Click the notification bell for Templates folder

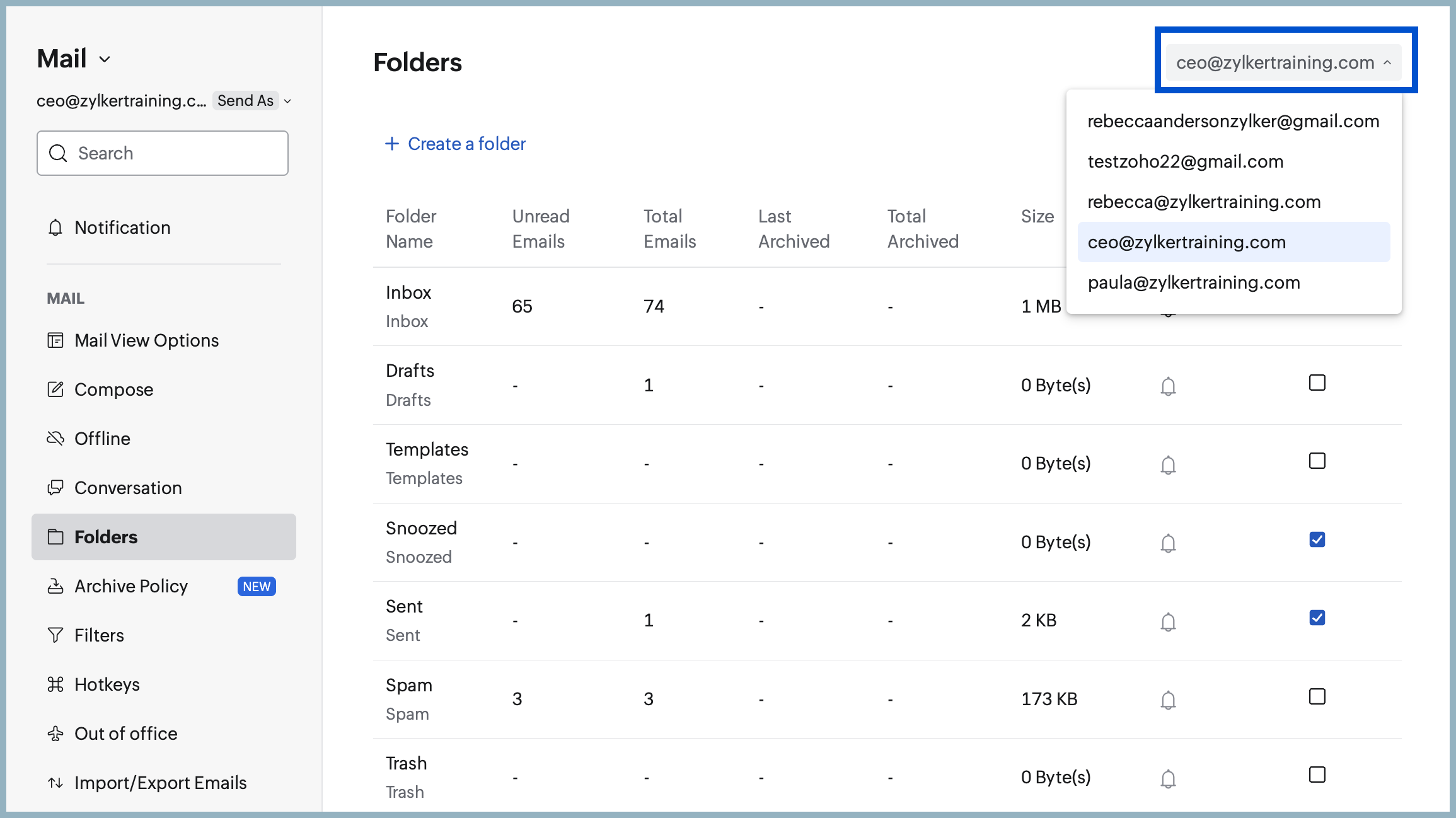1168,464
